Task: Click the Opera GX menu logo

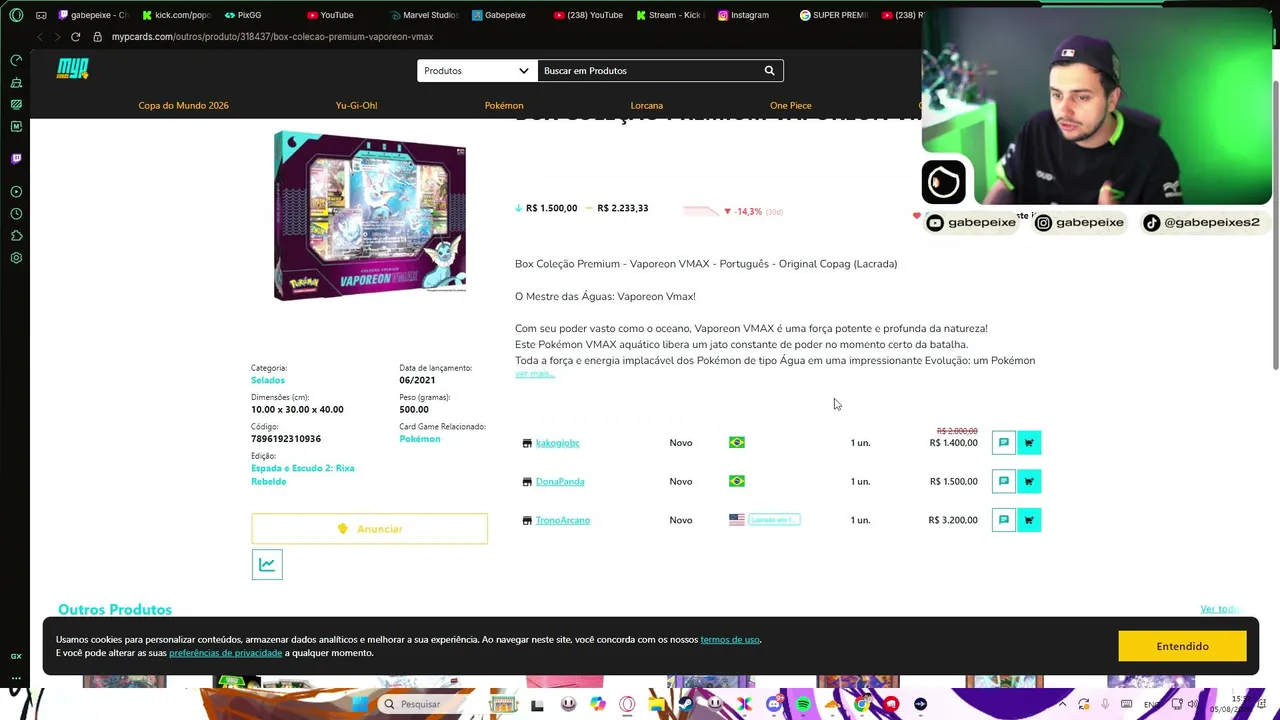Action: (x=16, y=15)
